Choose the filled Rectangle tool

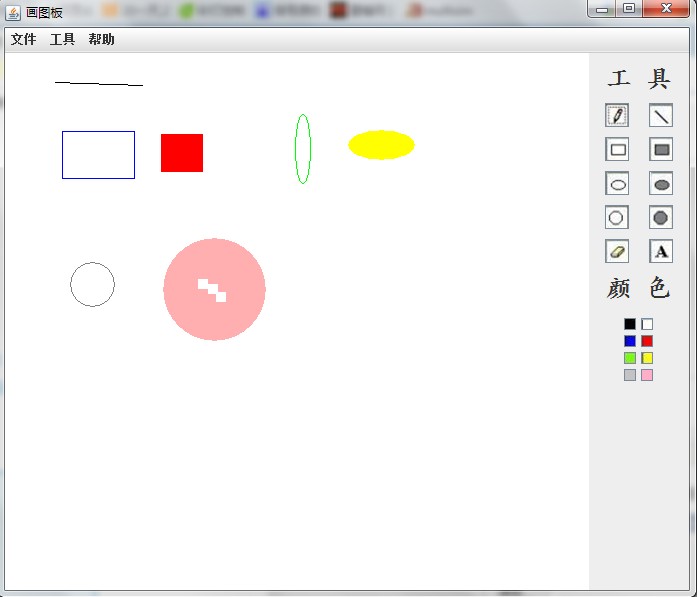click(661, 149)
